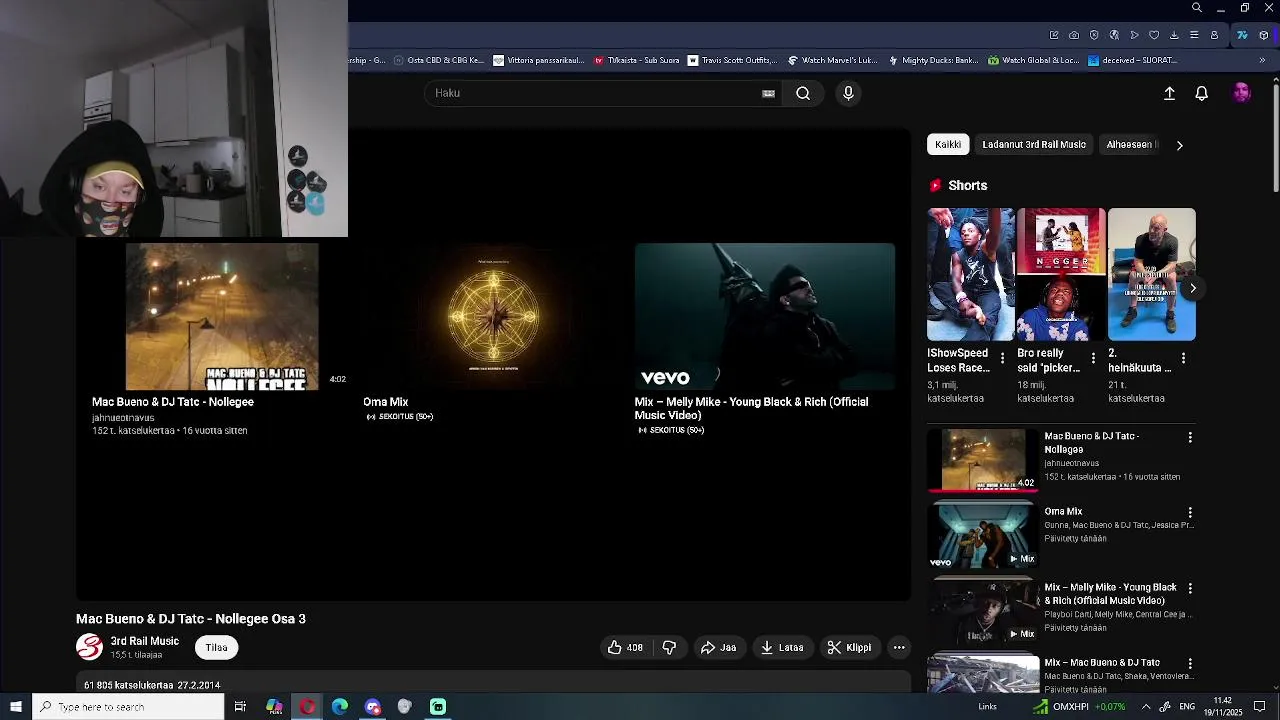Switch to Opera on the taskbar
1280x720 pixels.
tap(307, 707)
